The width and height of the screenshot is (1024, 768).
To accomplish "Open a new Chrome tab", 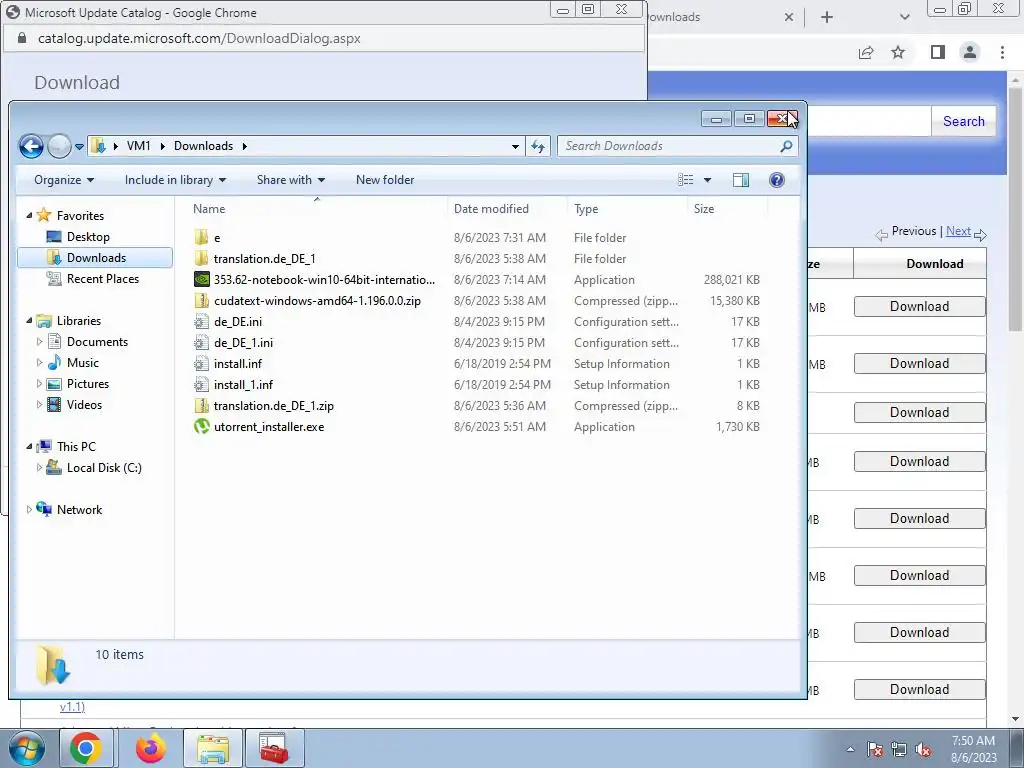I will pos(827,17).
